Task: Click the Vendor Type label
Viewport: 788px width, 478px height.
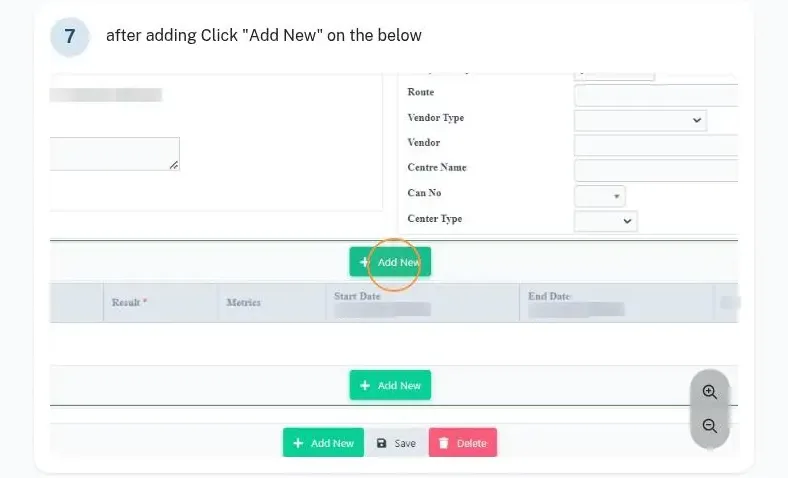Action: pos(436,118)
